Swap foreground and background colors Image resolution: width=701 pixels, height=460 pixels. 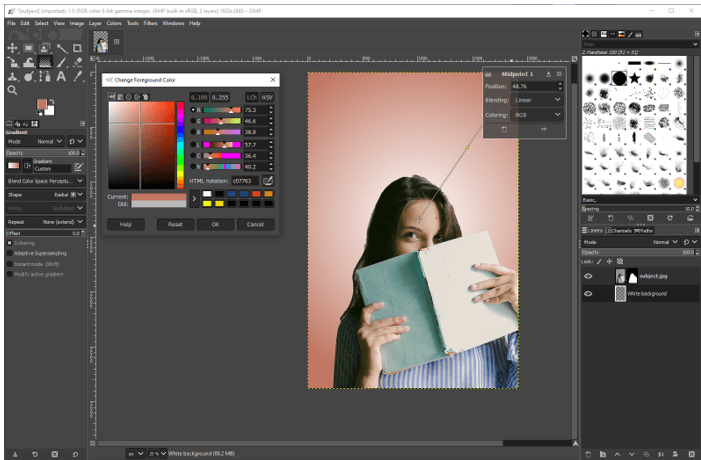tap(51, 102)
